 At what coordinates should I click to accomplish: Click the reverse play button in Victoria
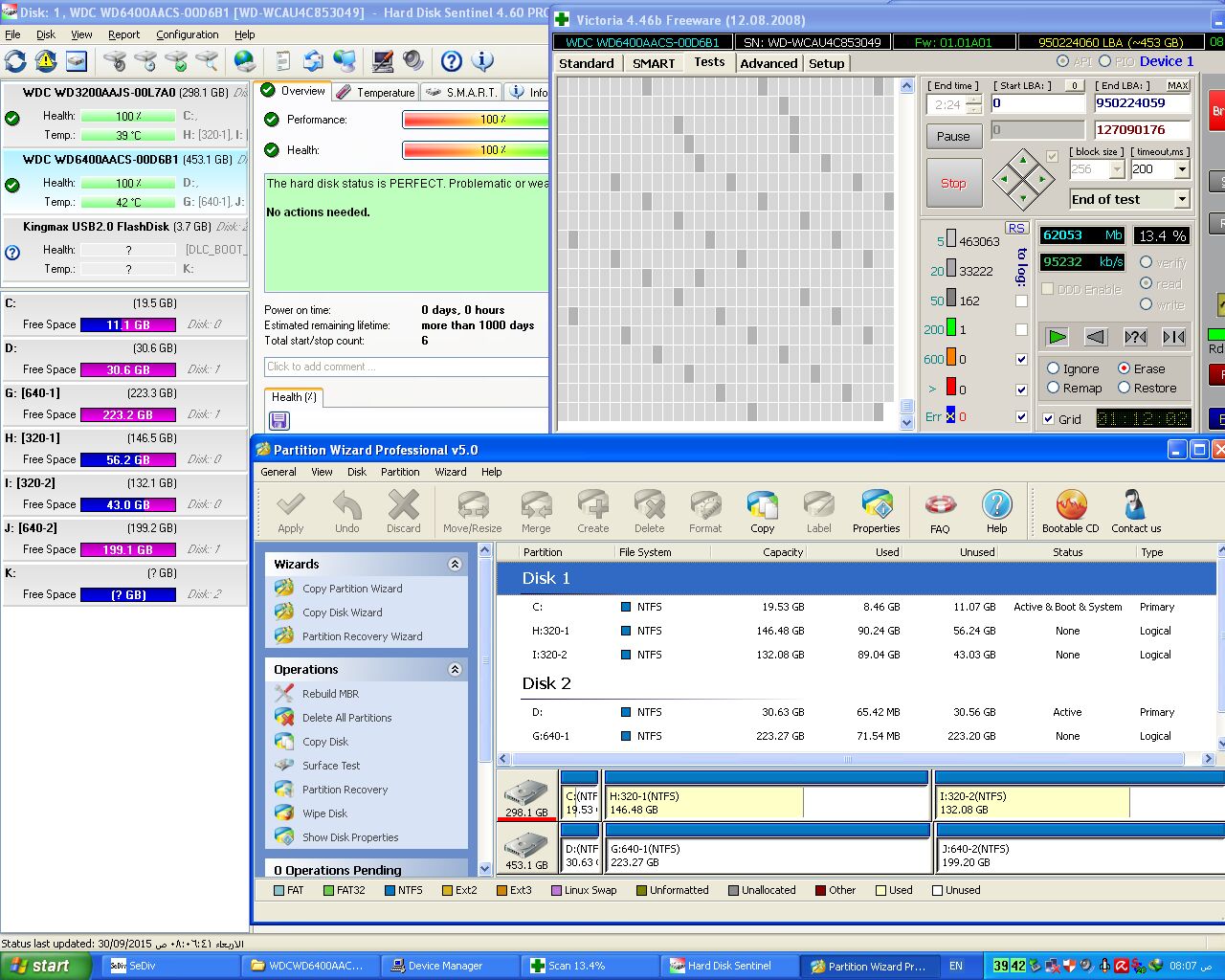1096,336
